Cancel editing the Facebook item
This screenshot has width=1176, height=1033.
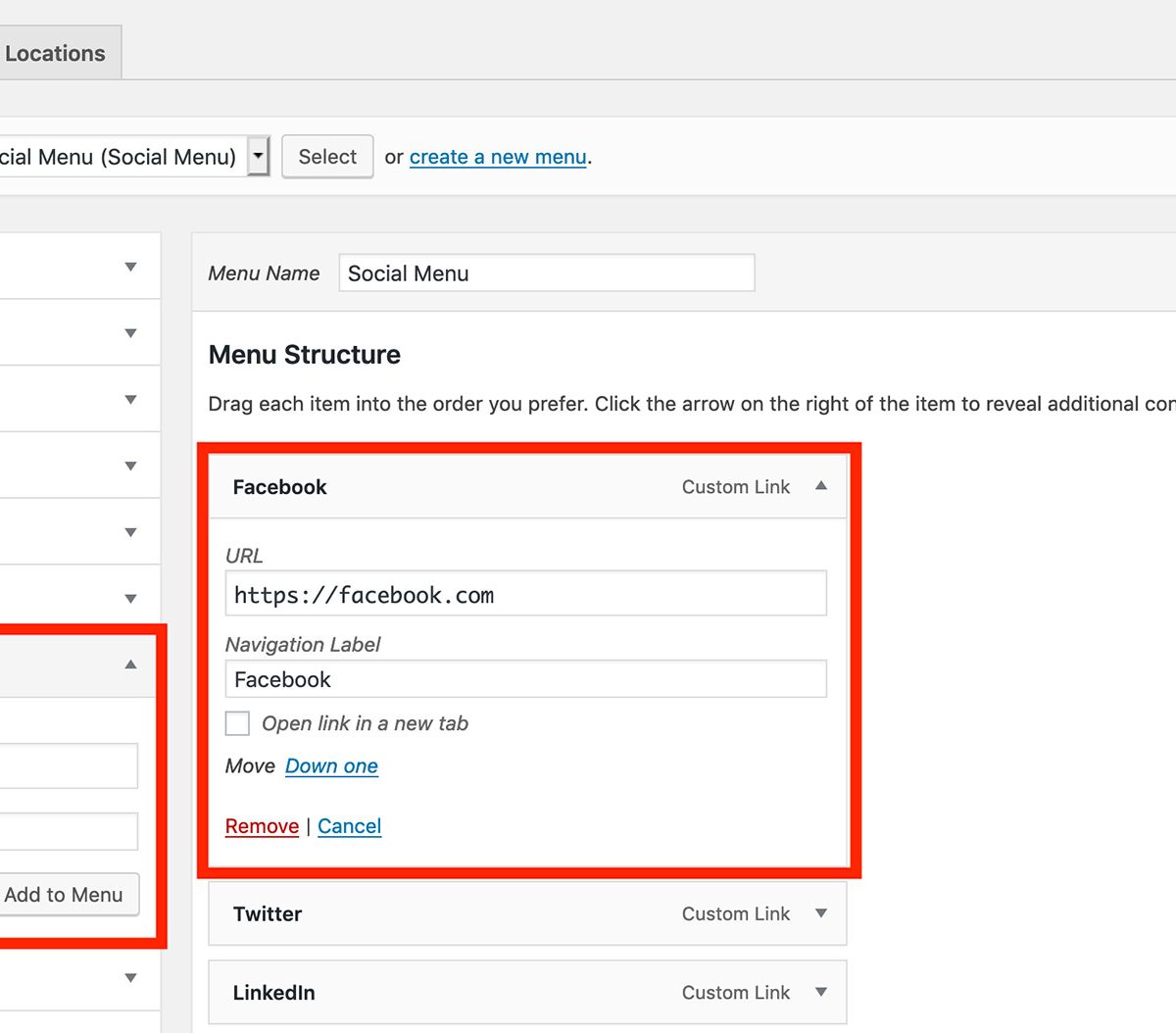click(x=349, y=826)
